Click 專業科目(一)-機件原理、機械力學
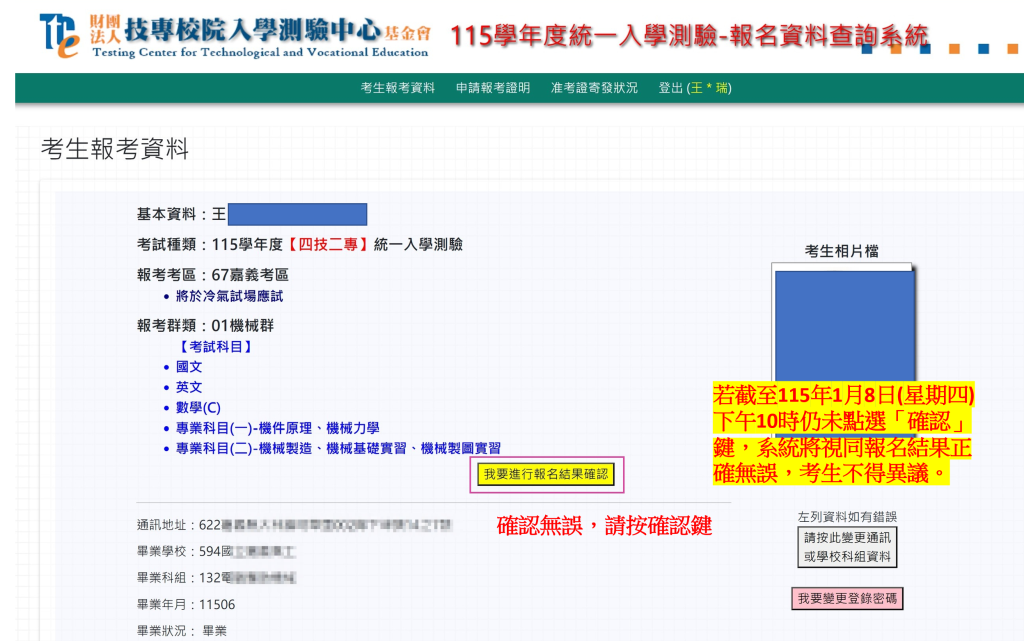Image resolution: width=1024 pixels, height=641 pixels. [x=277, y=428]
